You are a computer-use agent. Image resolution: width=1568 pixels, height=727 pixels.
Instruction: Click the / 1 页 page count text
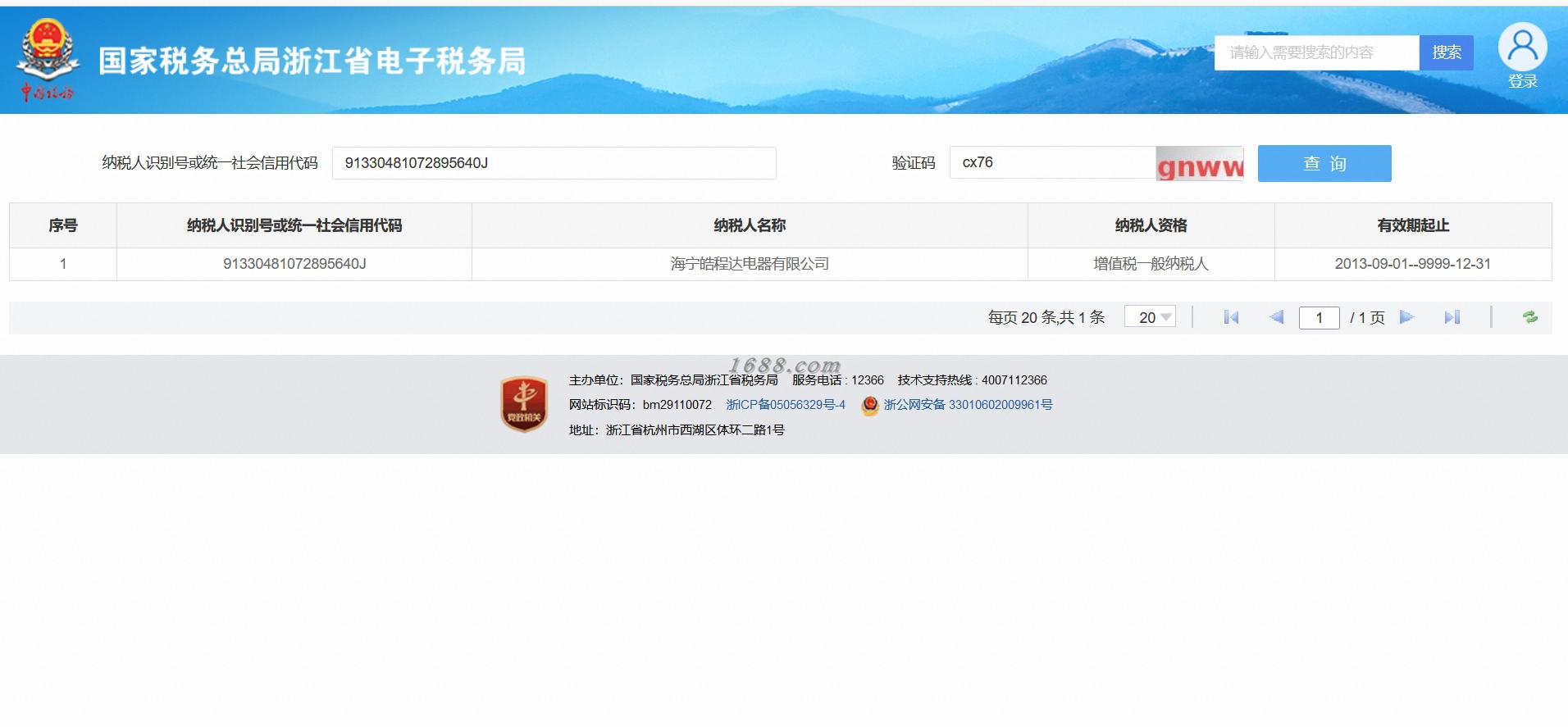pyautogui.click(x=1367, y=317)
